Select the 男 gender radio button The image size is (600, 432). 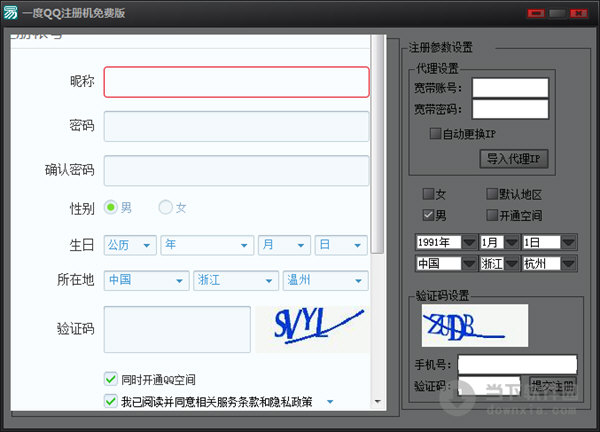point(111,207)
